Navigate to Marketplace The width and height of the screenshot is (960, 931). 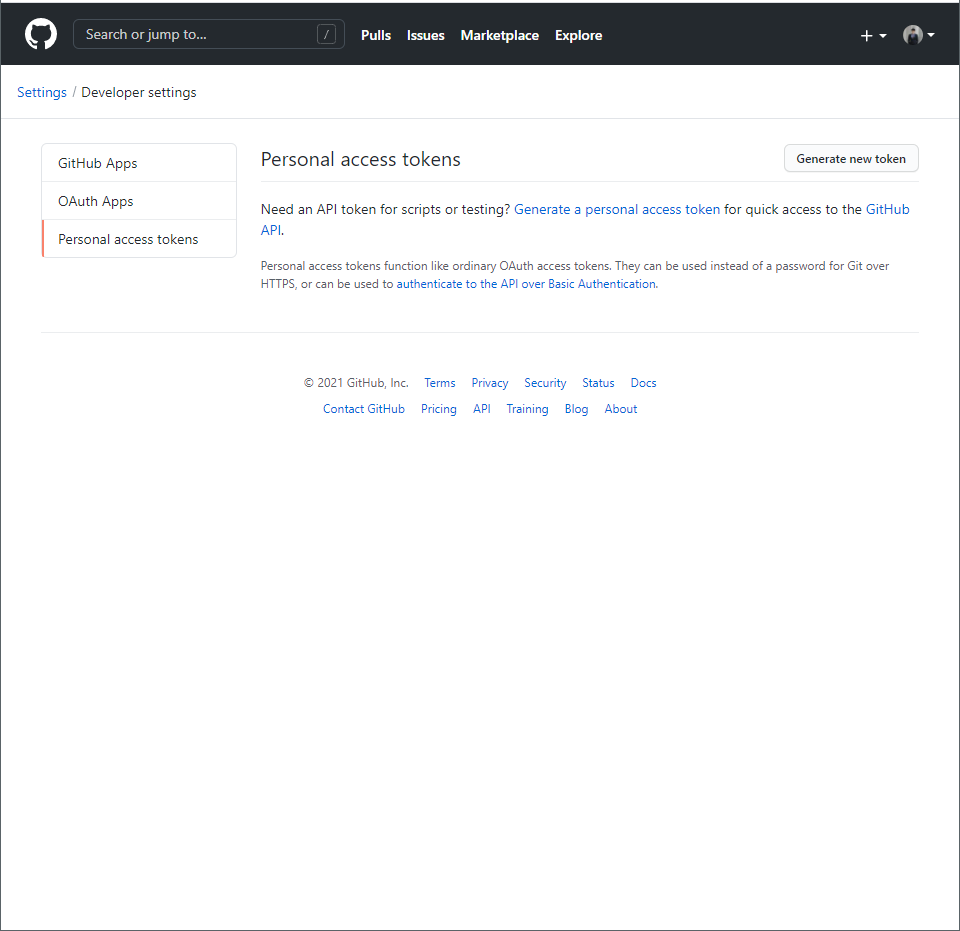click(500, 36)
